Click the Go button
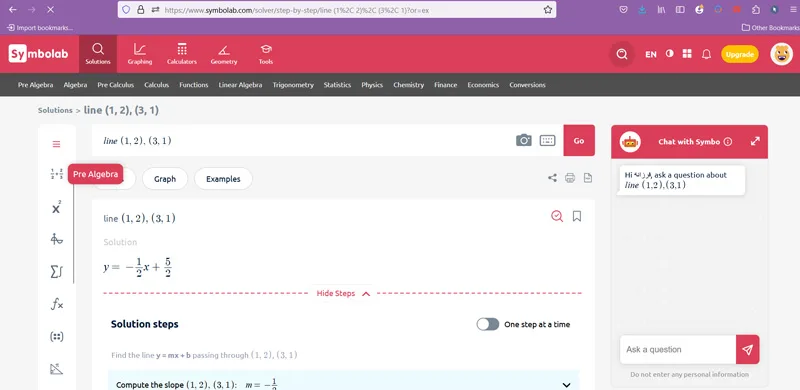This screenshot has width=800, height=390. (579, 140)
